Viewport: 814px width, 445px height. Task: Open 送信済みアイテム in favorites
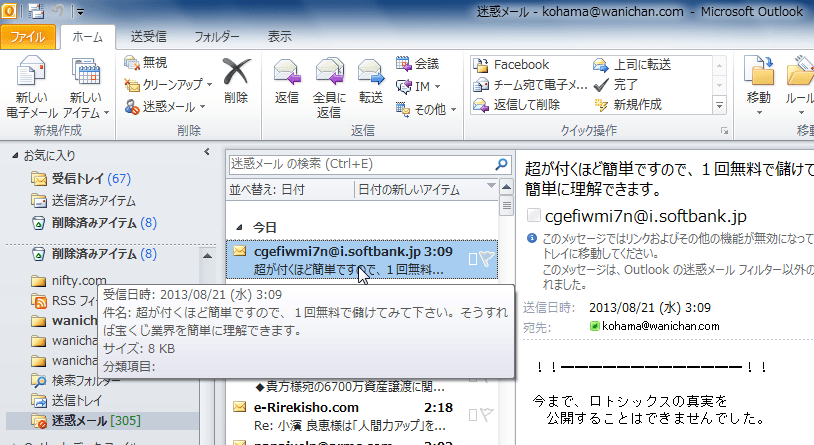pos(83,201)
